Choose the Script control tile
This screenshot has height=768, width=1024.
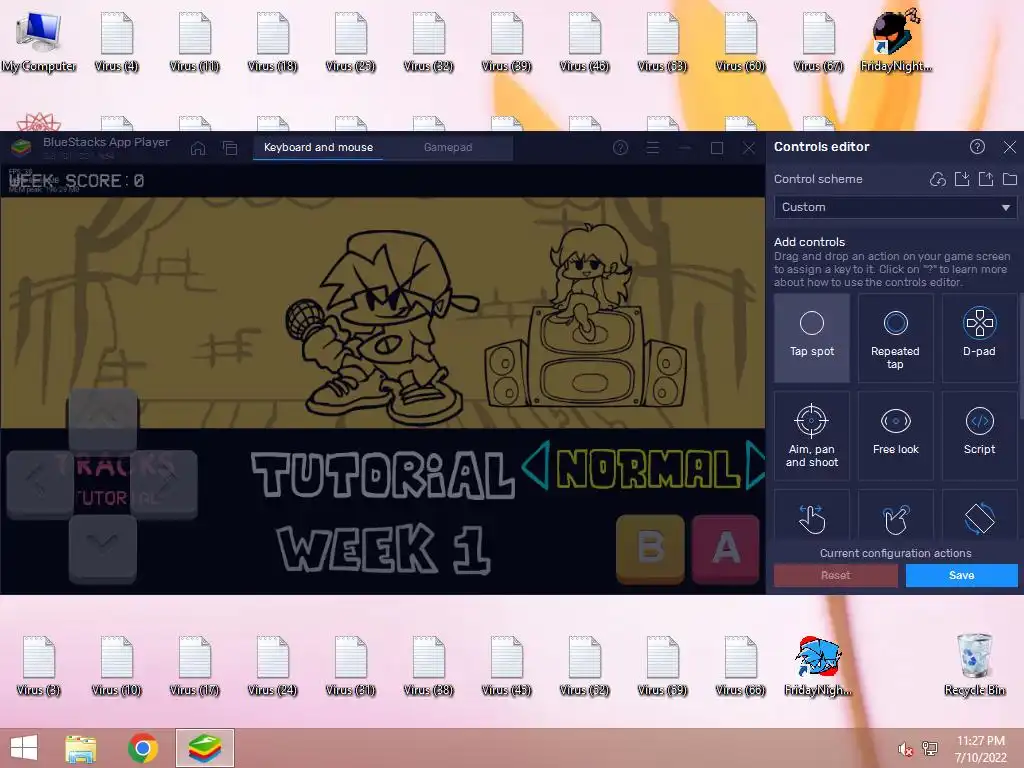[x=979, y=436]
